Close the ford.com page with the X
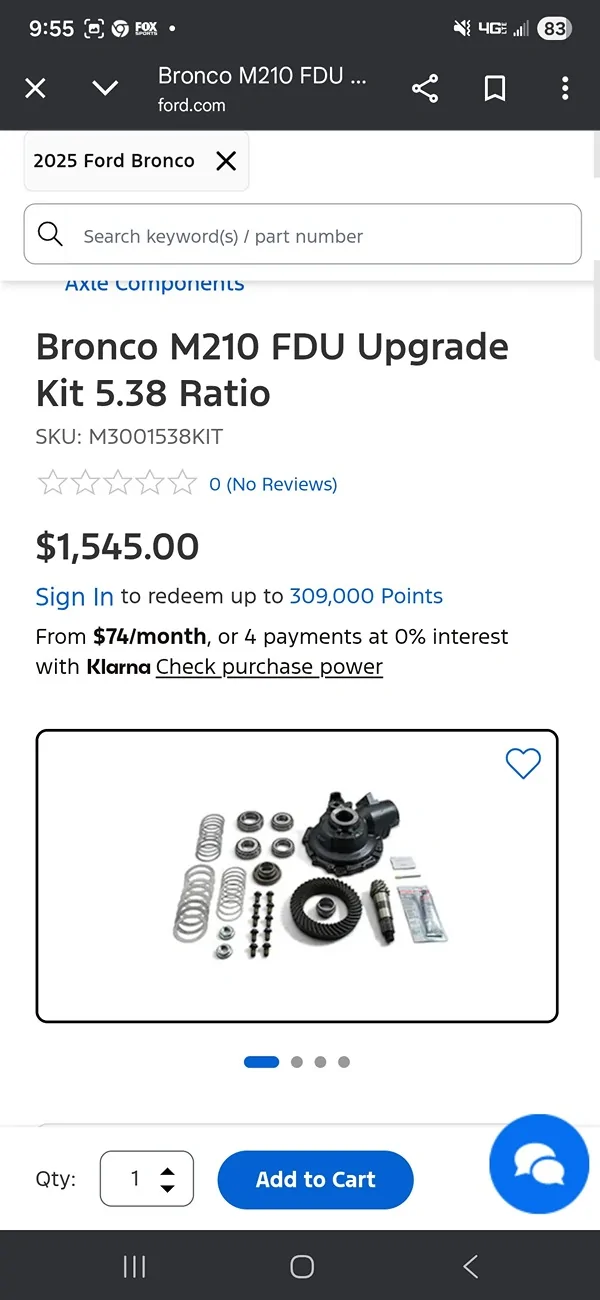 pos(35,88)
